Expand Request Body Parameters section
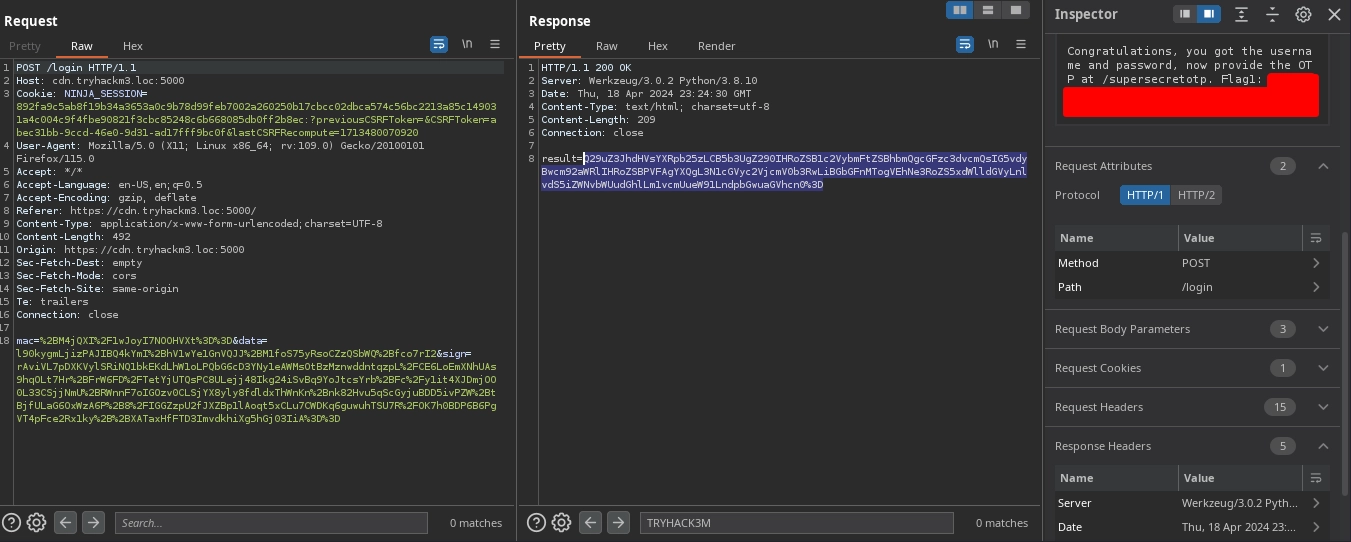The height and width of the screenshot is (542, 1351). tap(1323, 329)
